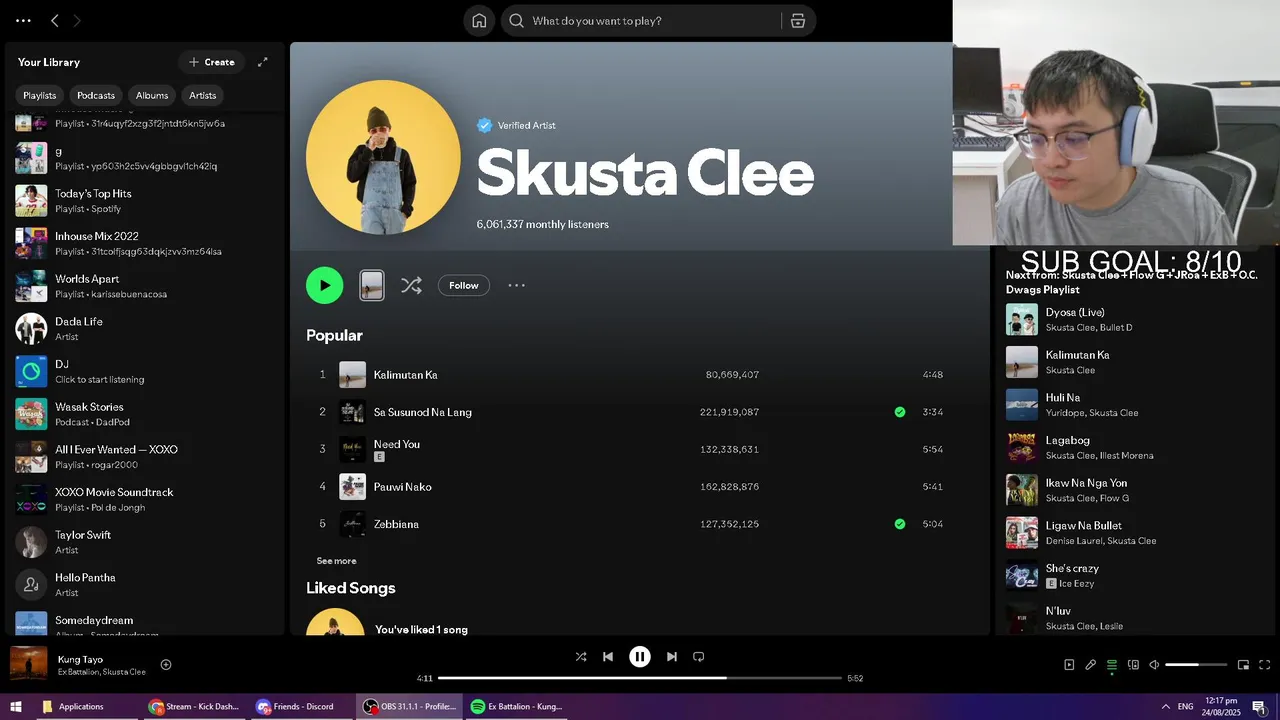Filter library by Artists
Image resolution: width=1280 pixels, height=720 pixels.
point(203,95)
